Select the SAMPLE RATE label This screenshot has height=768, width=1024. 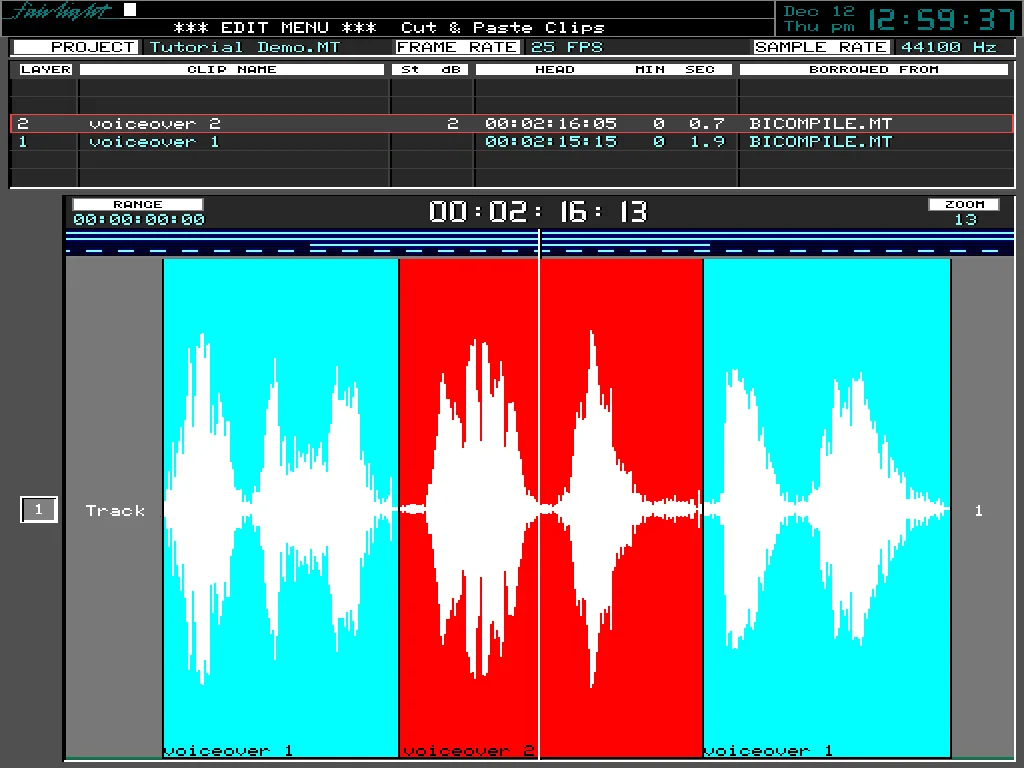[x=822, y=47]
